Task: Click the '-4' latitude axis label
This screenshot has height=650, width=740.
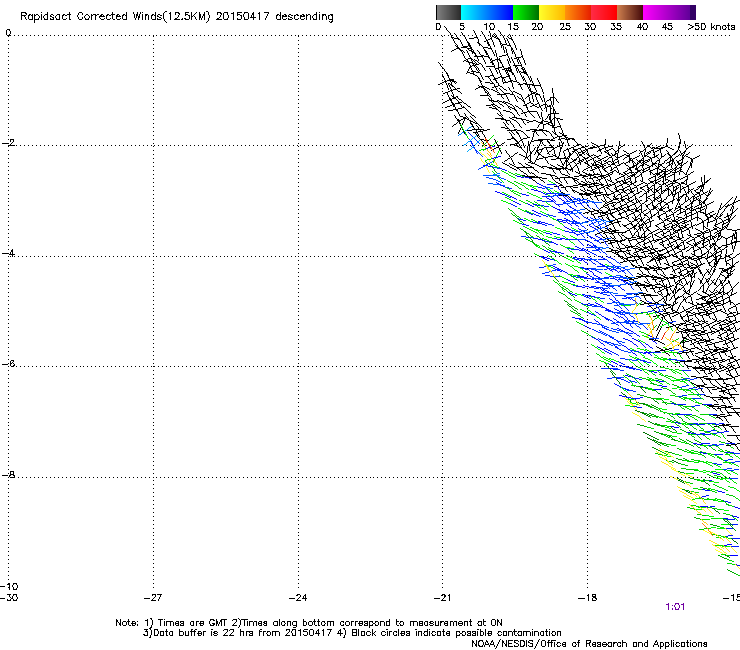Action: [x=8, y=253]
